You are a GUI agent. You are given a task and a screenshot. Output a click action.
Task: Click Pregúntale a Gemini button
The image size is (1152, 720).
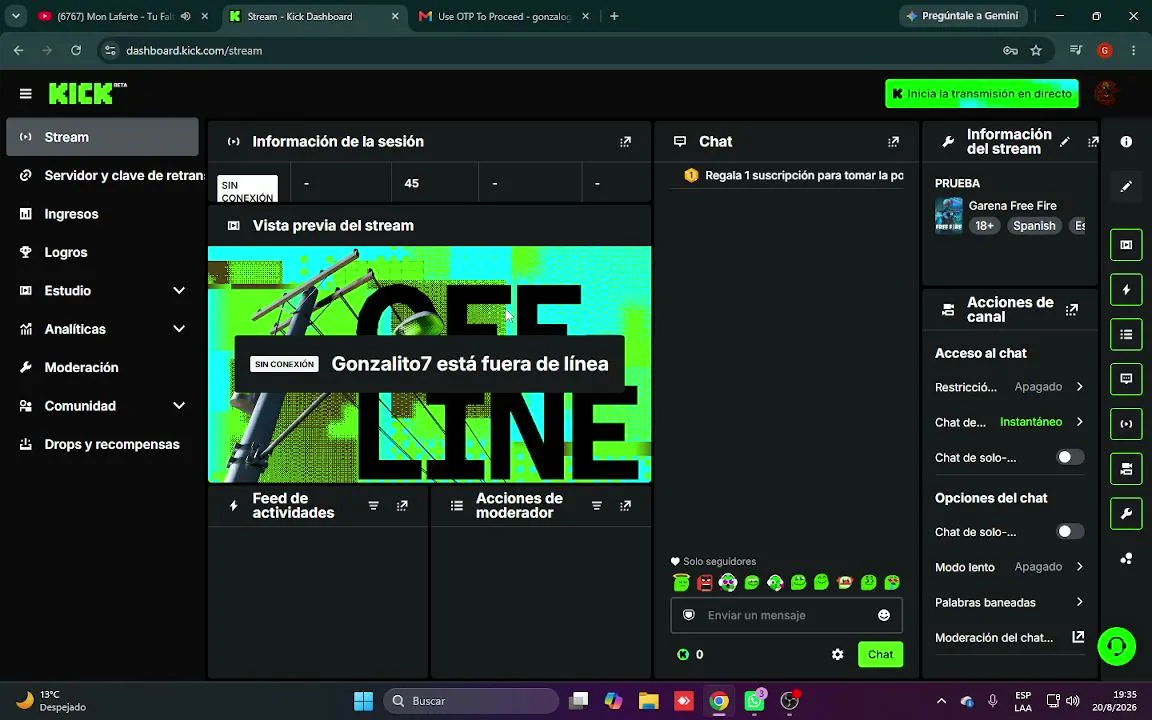[962, 15]
